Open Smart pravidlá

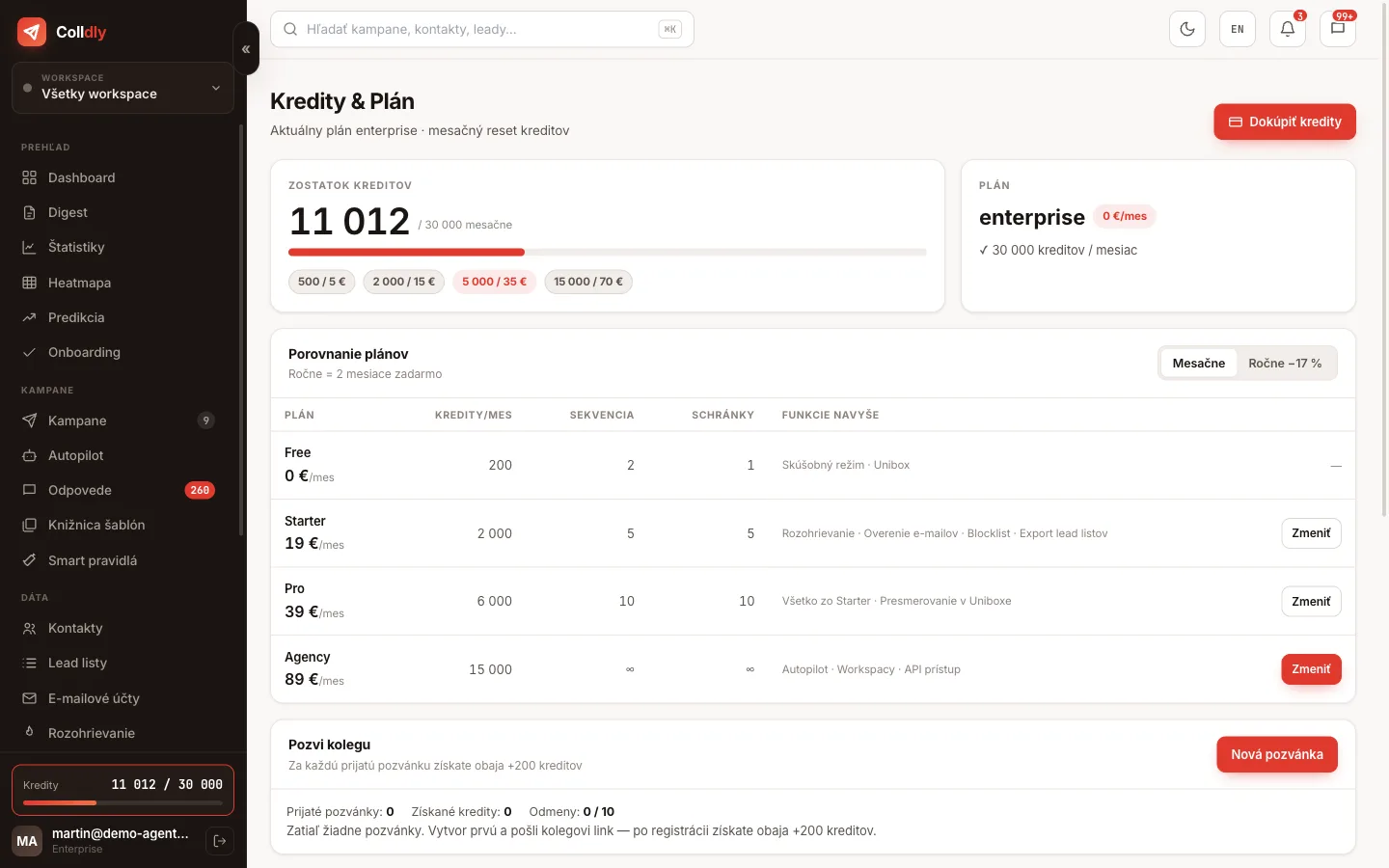pyautogui.click(x=123, y=560)
